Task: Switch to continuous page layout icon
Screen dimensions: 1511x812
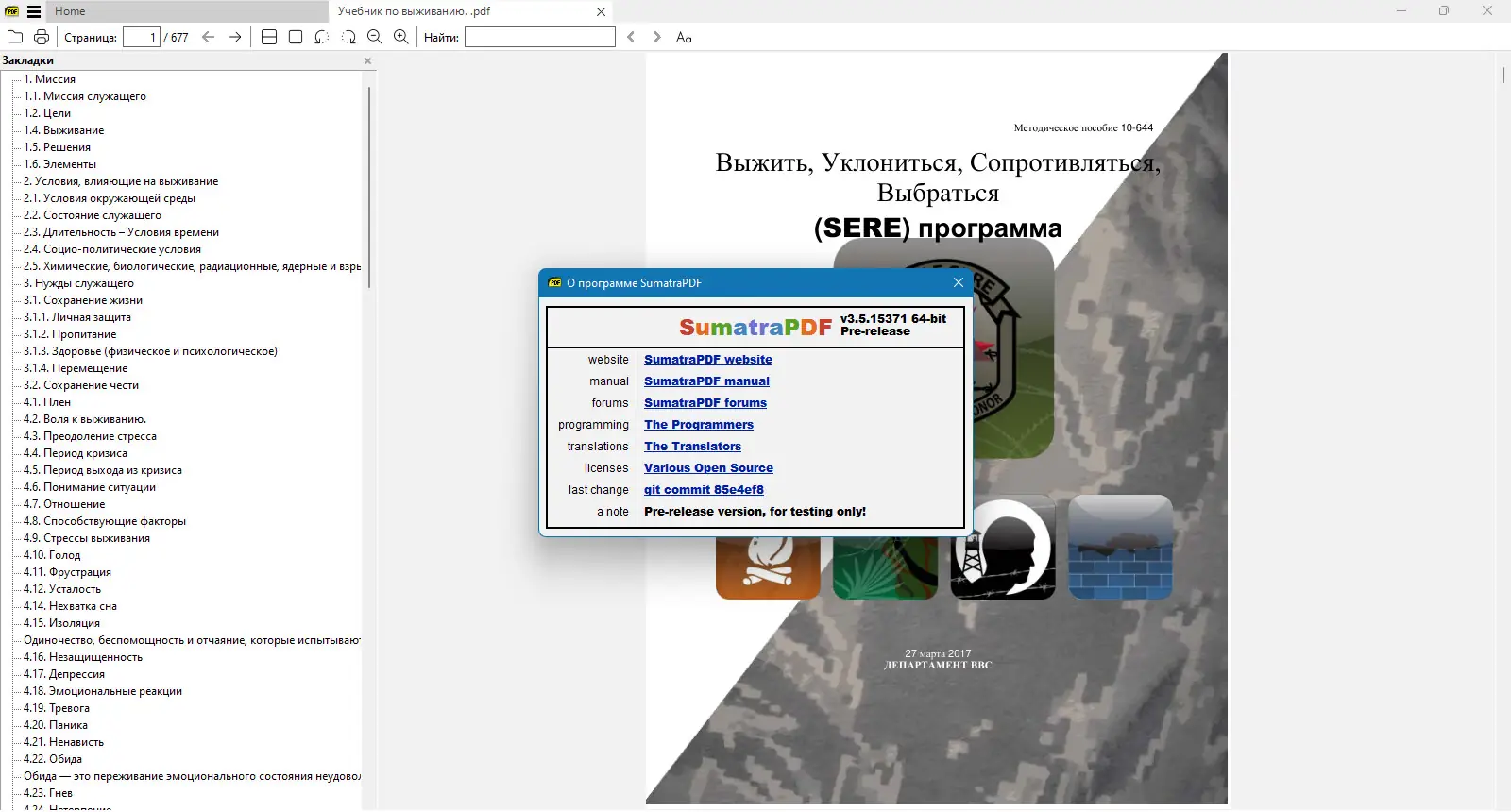Action: tap(269, 37)
